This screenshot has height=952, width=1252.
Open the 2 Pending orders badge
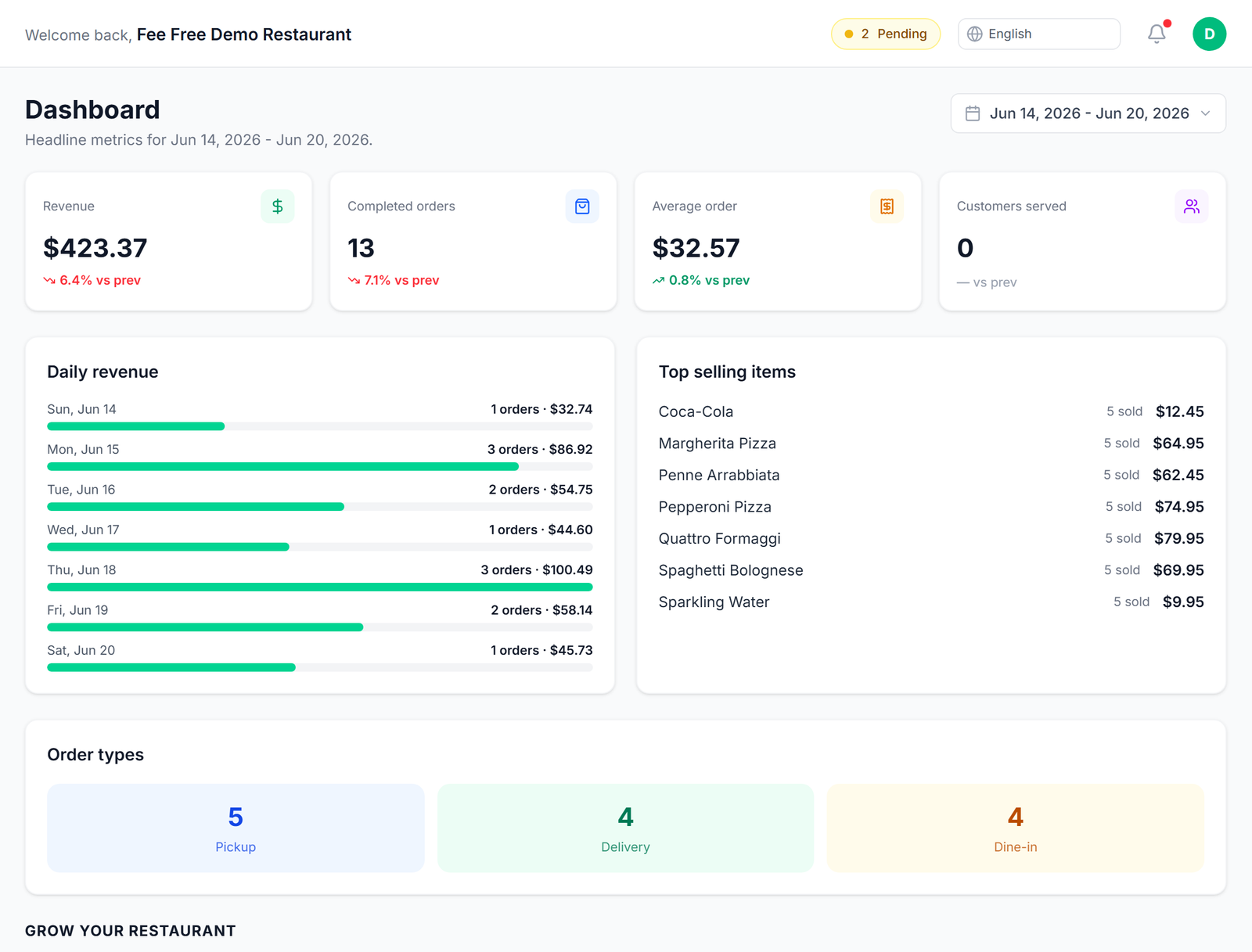tap(886, 34)
